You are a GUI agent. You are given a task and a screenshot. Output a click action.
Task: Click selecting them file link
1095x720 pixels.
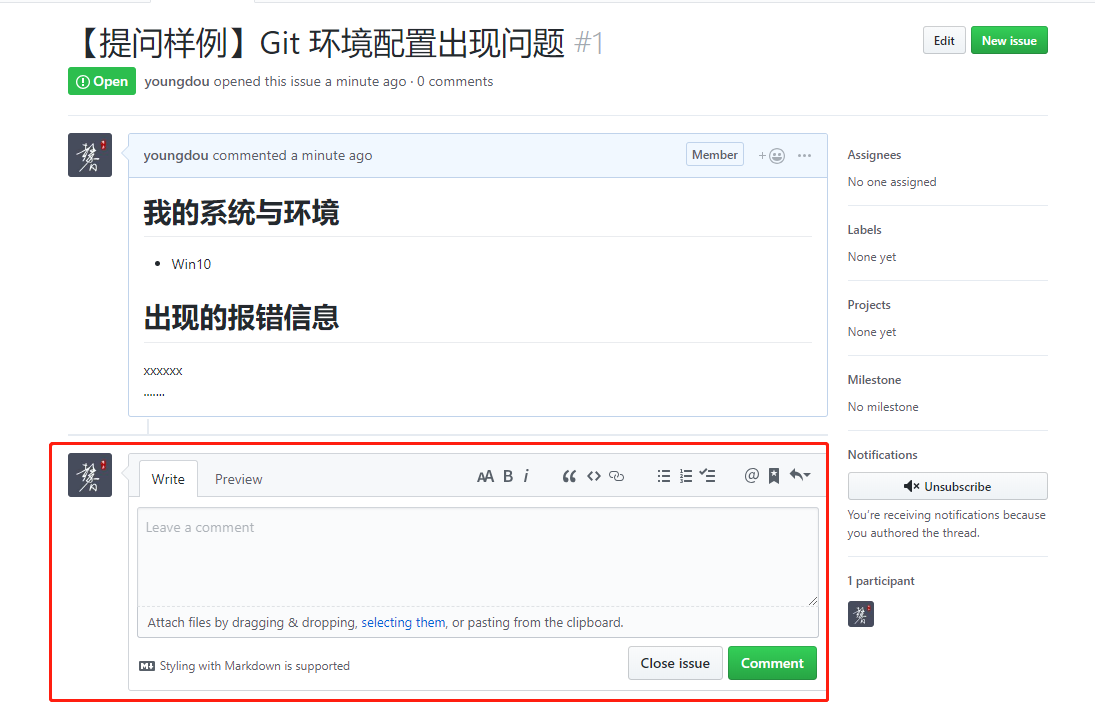coord(403,622)
